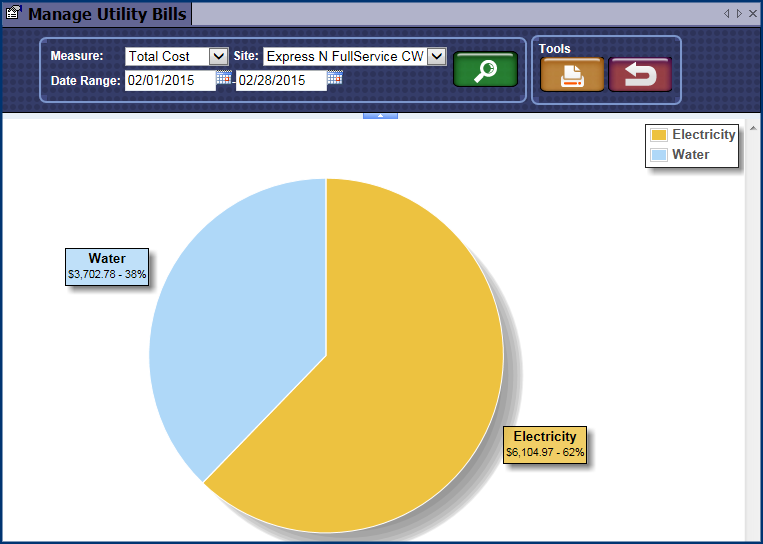Click the left tab scroll arrow
The image size is (763, 544).
click(x=727, y=14)
